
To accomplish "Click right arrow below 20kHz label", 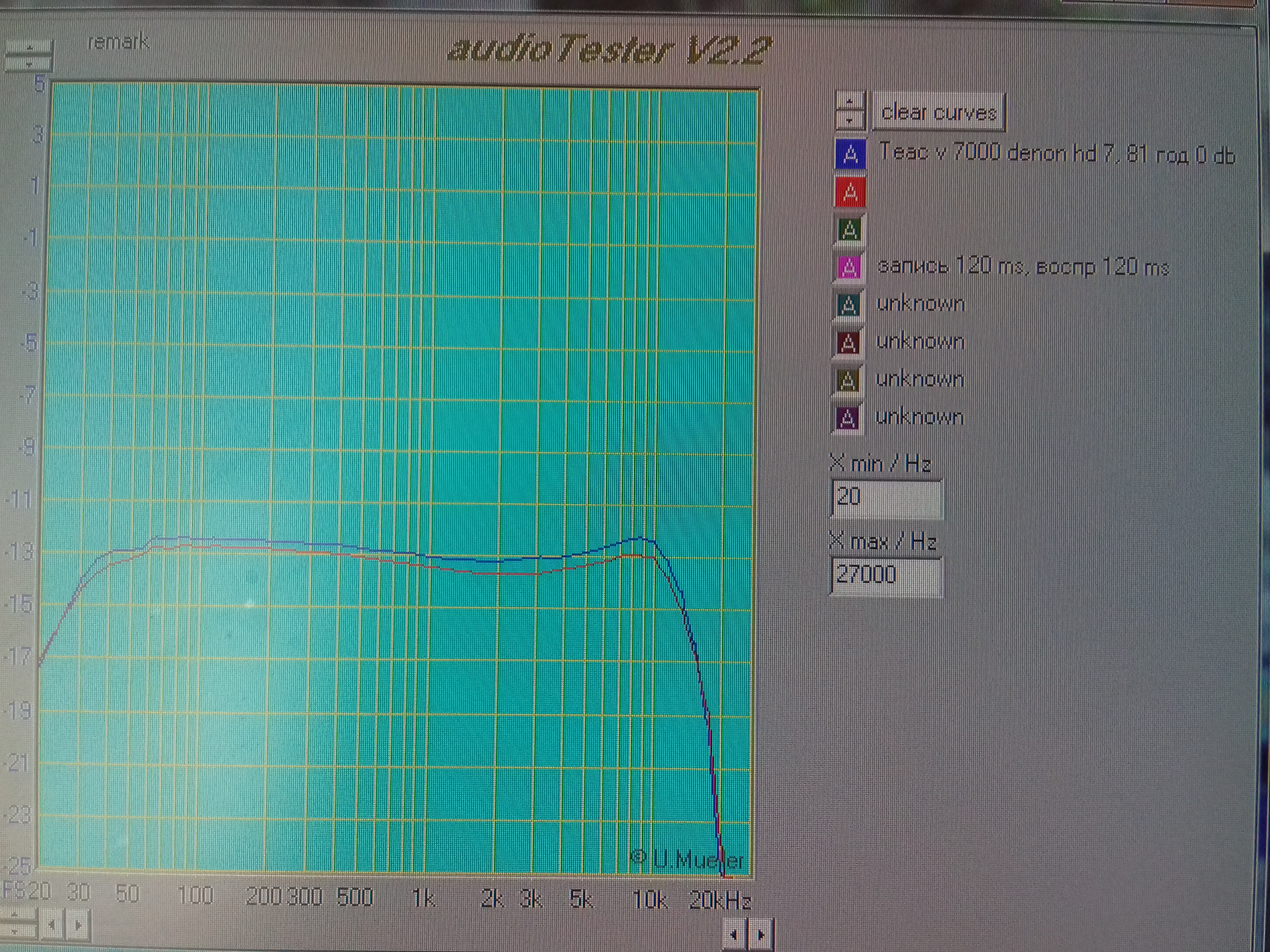I will [761, 935].
